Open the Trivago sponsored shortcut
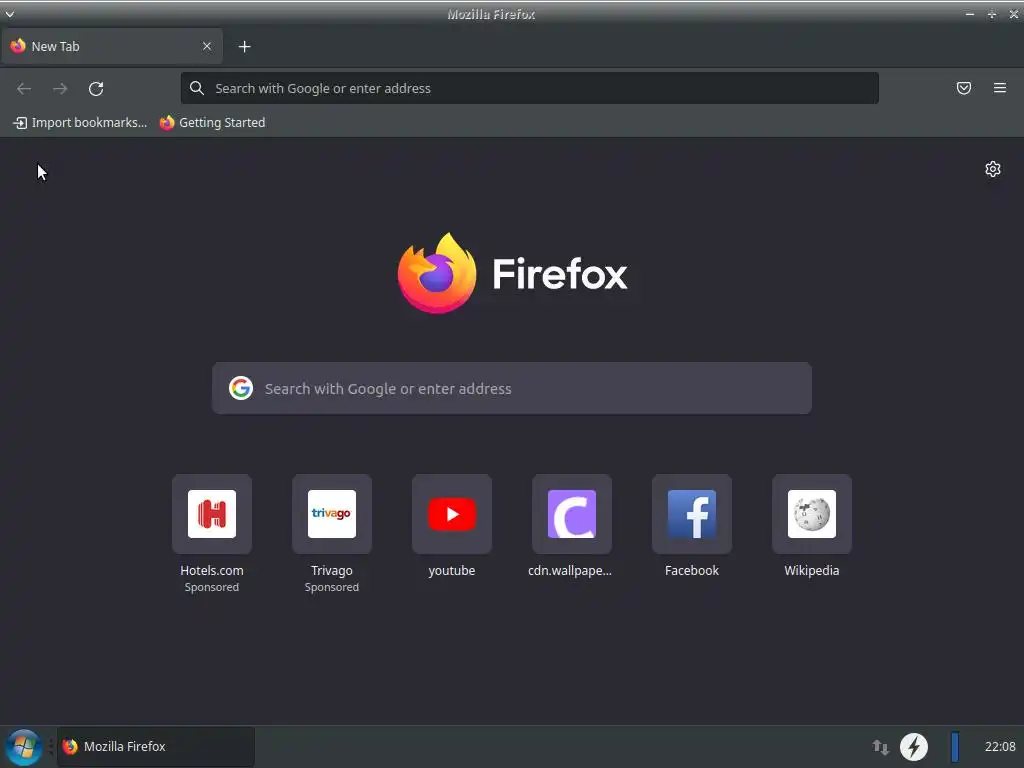Image resolution: width=1024 pixels, height=768 pixels. [x=332, y=514]
